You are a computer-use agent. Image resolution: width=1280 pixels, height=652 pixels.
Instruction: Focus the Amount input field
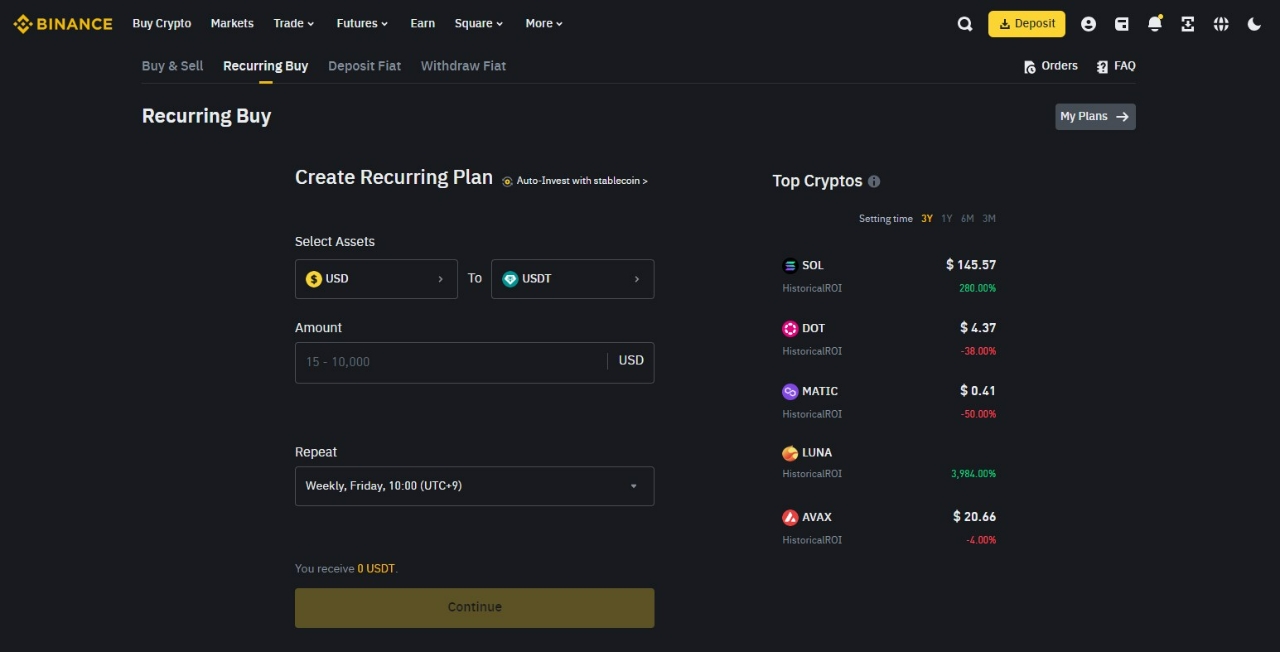pyautogui.click(x=475, y=362)
